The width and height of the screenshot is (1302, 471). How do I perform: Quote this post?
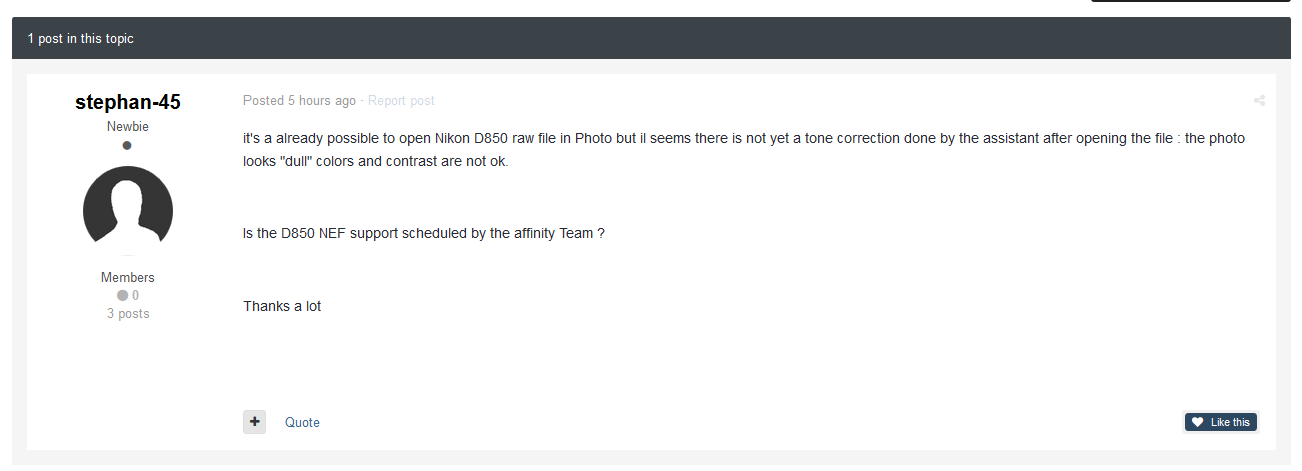[302, 423]
